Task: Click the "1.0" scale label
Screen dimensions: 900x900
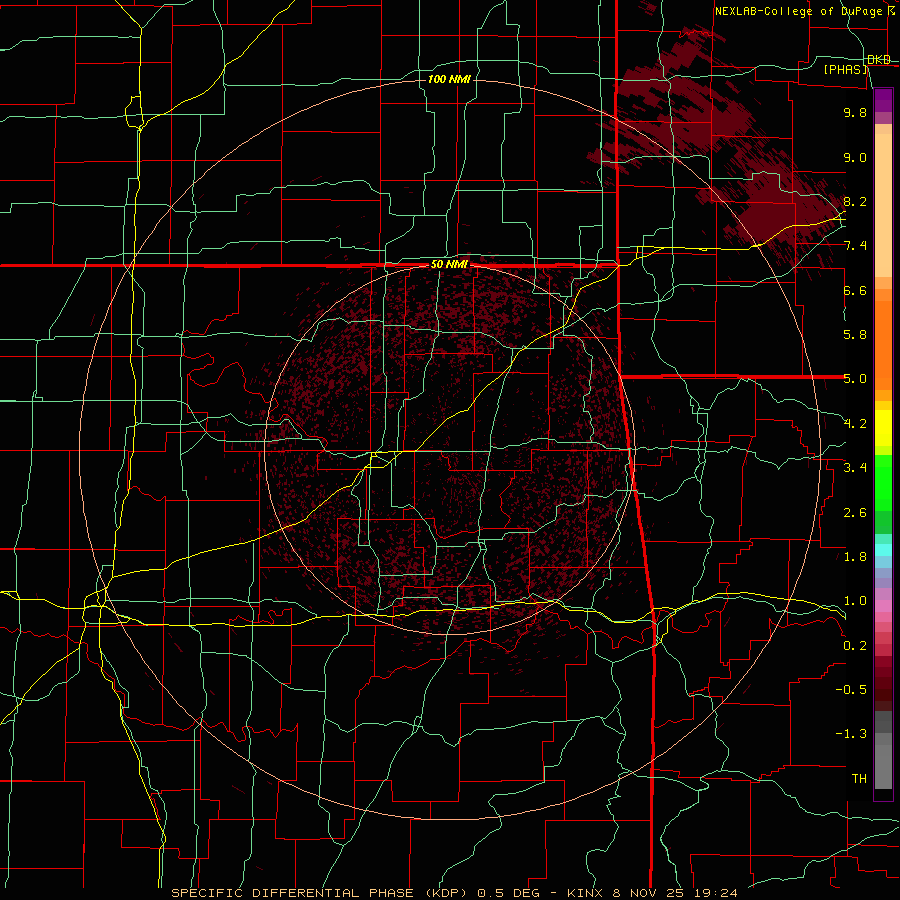Action: 855,601
